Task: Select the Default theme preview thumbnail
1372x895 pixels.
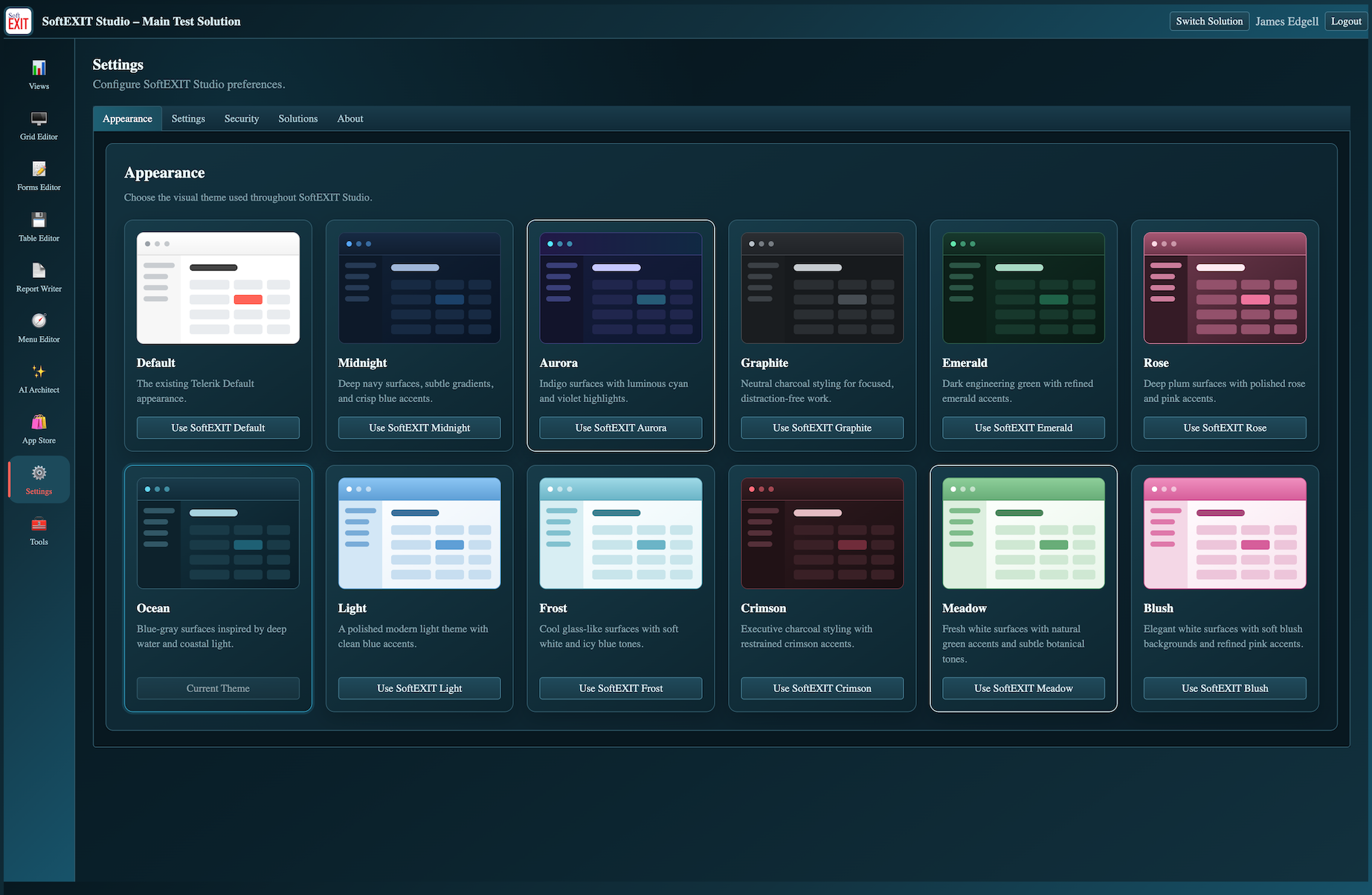Action: pos(218,288)
